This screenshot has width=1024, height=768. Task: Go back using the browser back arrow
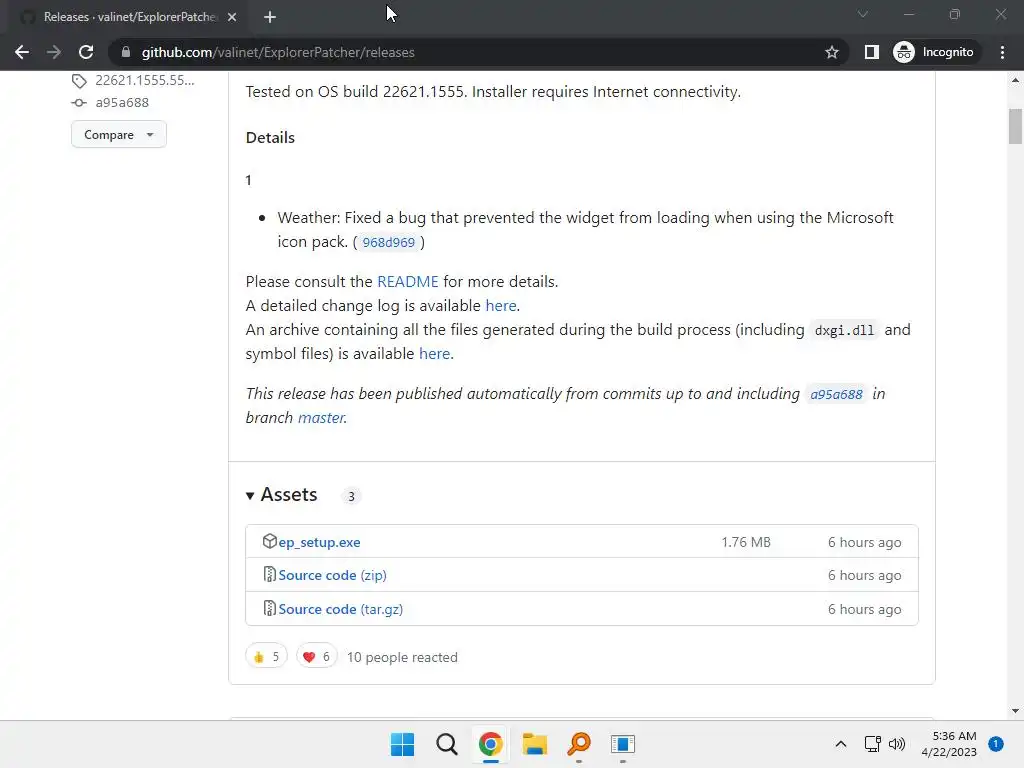(x=22, y=52)
